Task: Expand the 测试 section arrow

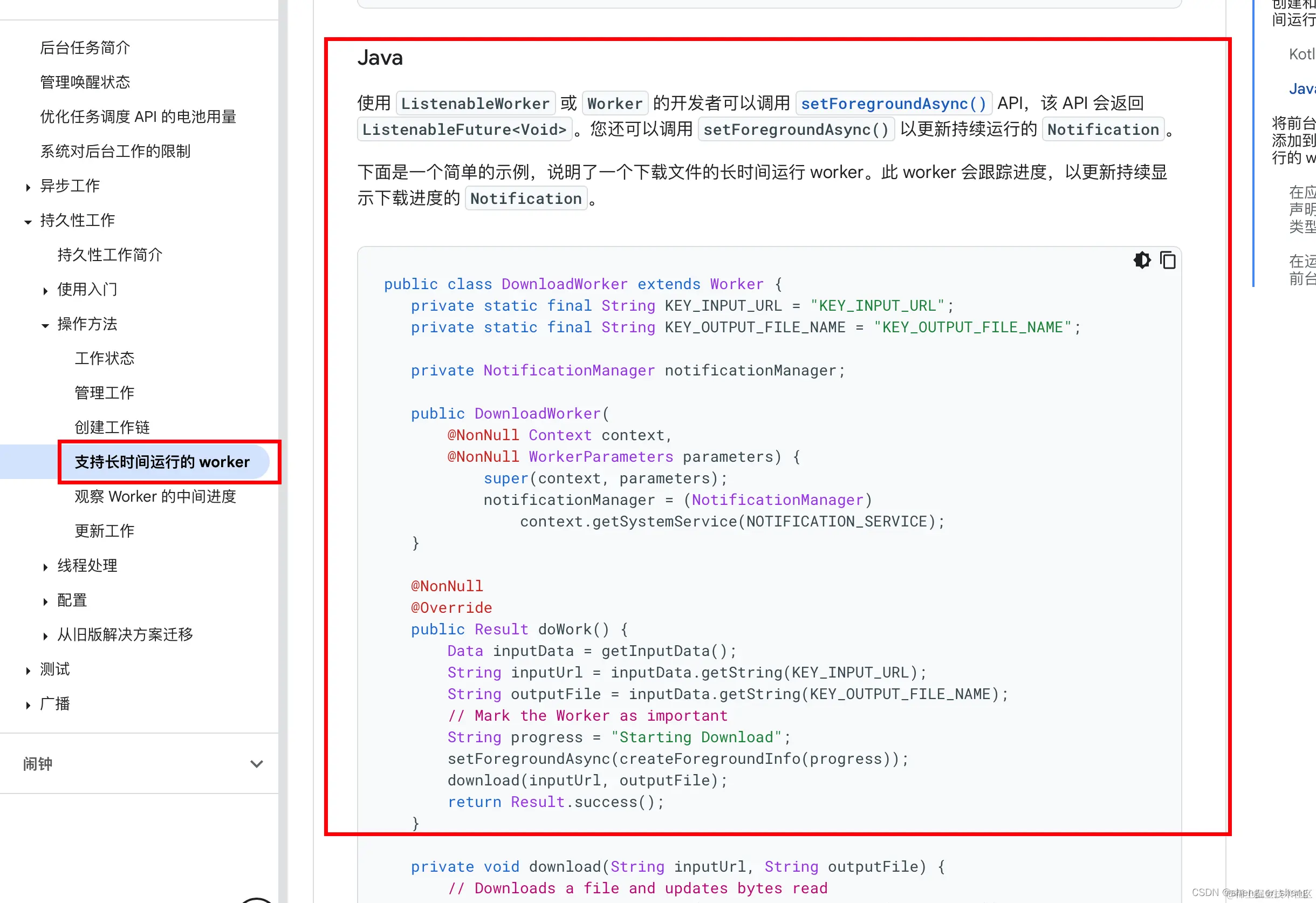Action: point(28,670)
